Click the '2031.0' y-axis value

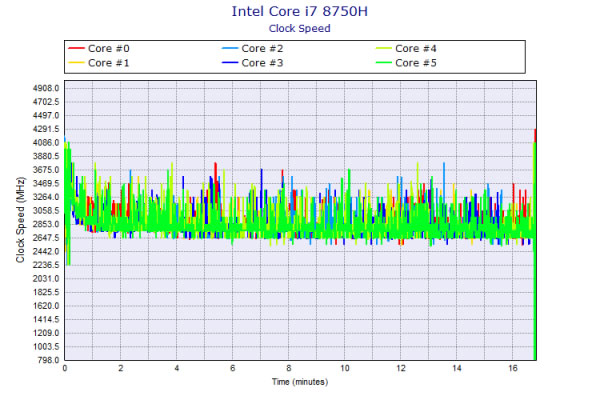point(46,279)
